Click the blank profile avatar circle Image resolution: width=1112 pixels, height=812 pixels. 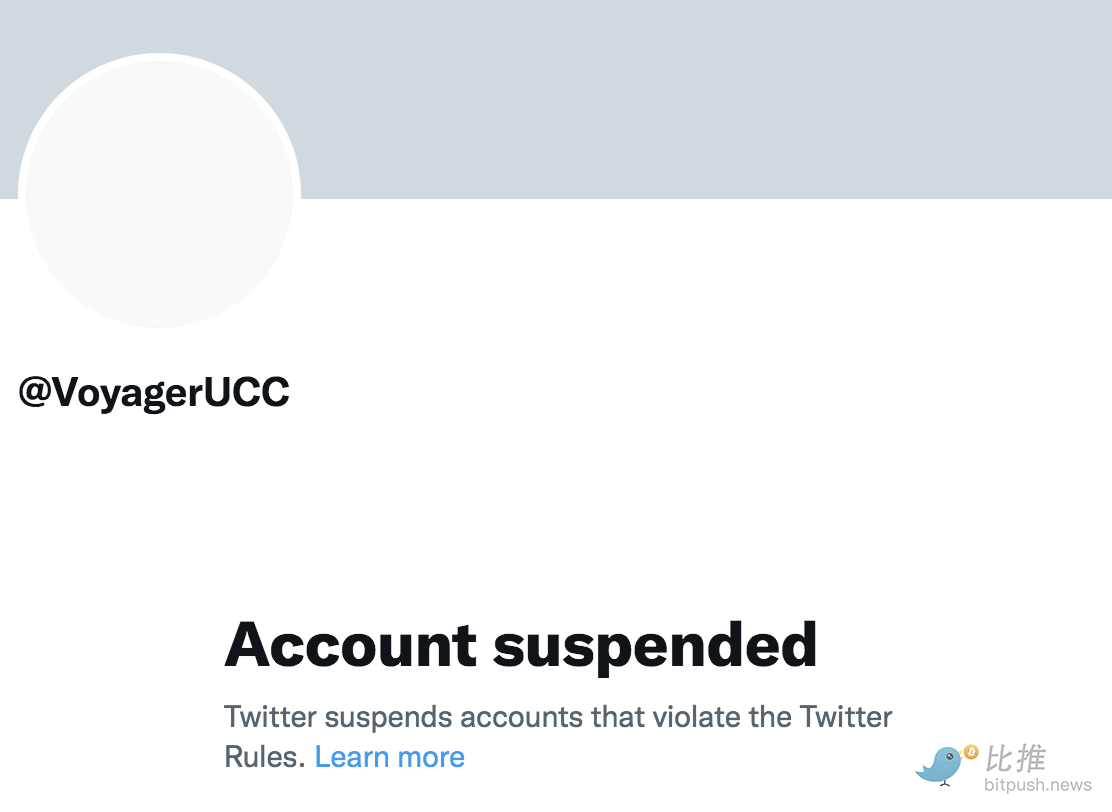(159, 192)
